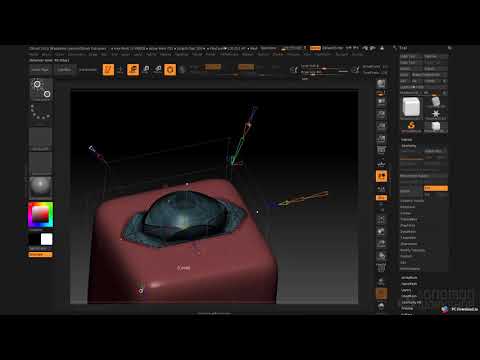Click the AAHalf icon
480x360 pixels.
point(381,139)
